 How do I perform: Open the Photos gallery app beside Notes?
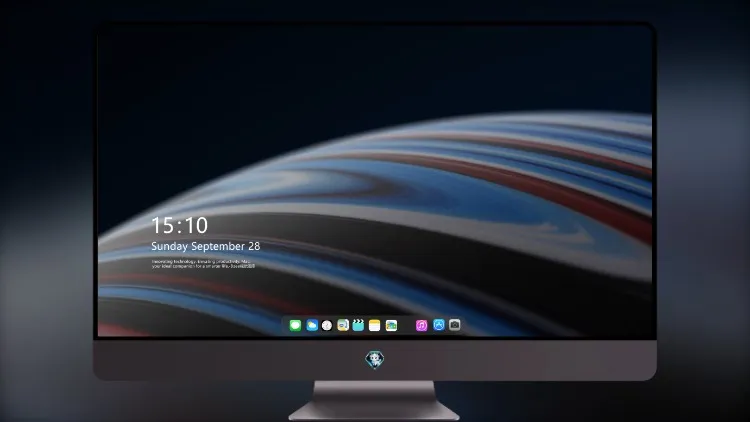point(391,325)
